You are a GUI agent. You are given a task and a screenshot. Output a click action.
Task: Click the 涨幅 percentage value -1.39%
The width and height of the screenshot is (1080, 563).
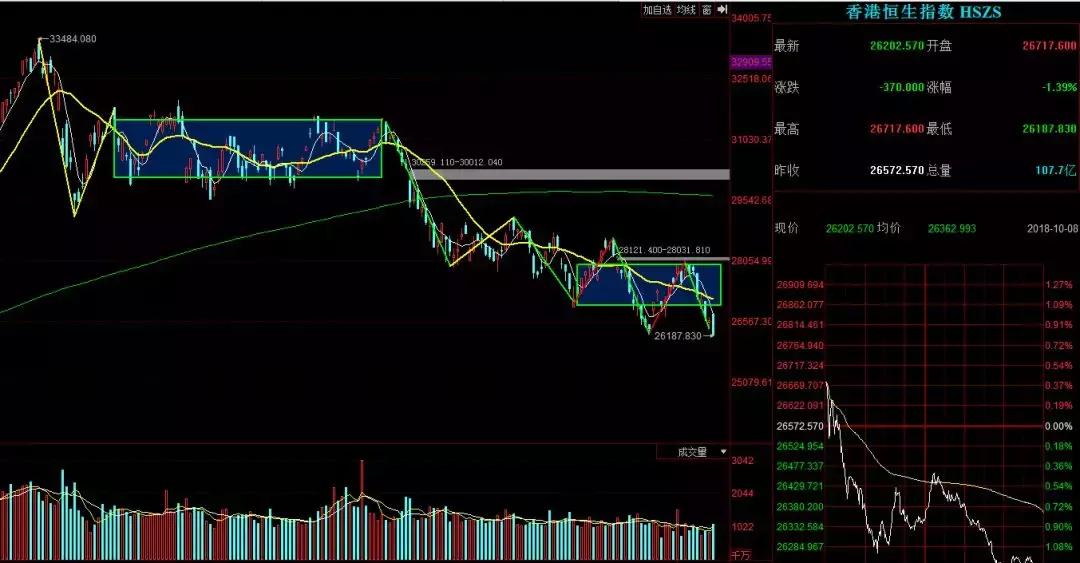point(1059,87)
